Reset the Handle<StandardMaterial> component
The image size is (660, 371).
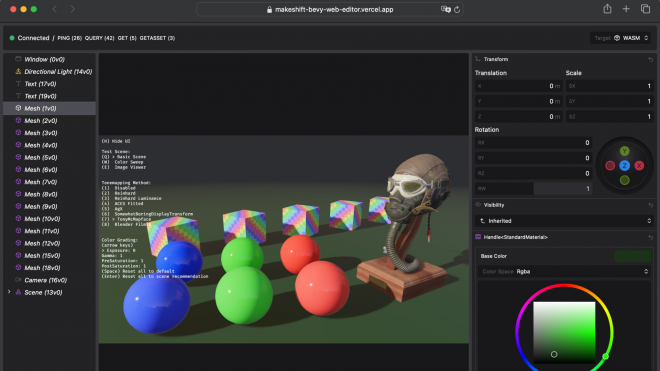tap(650, 238)
